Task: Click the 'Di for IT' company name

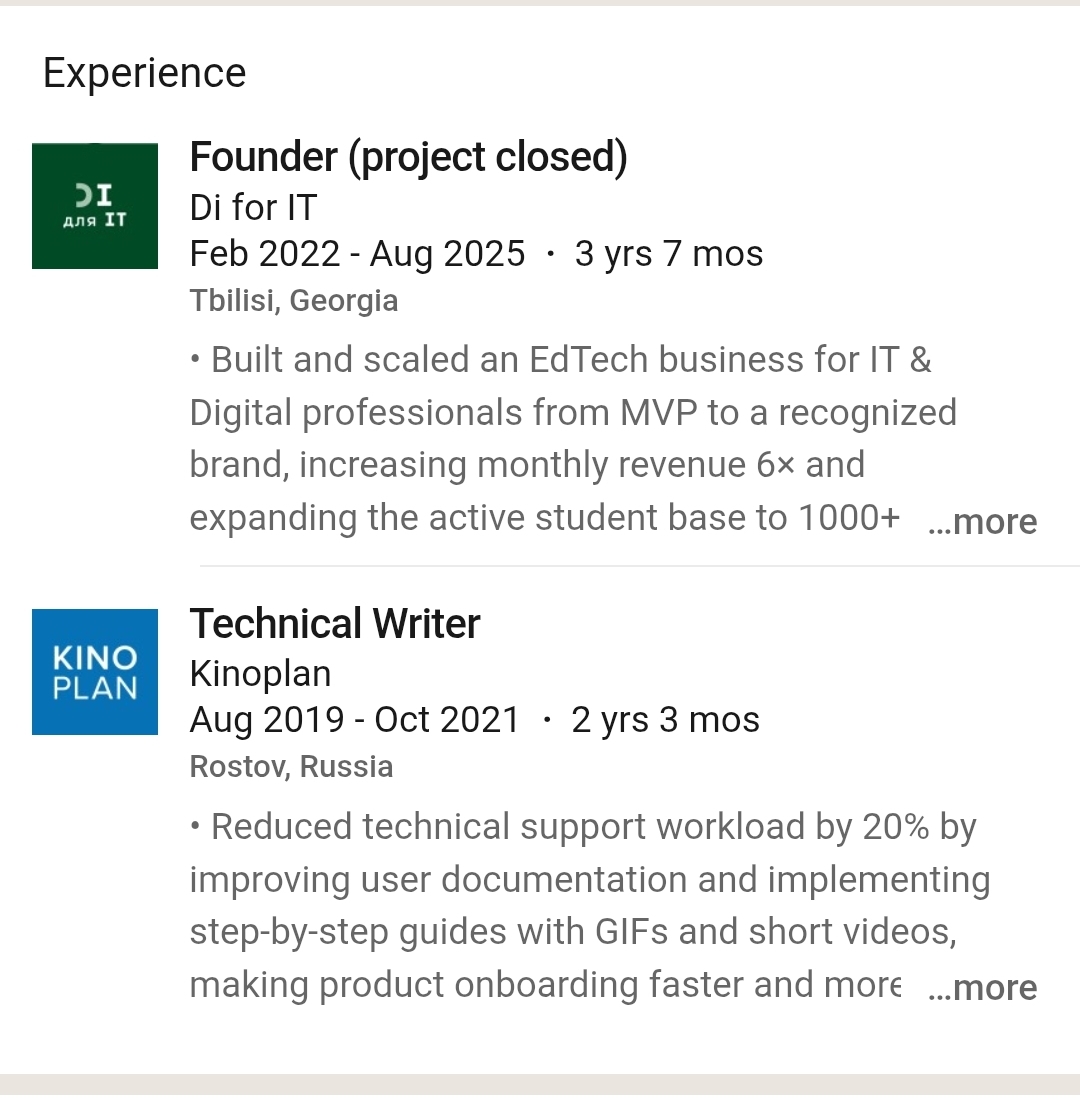Action: tap(253, 208)
